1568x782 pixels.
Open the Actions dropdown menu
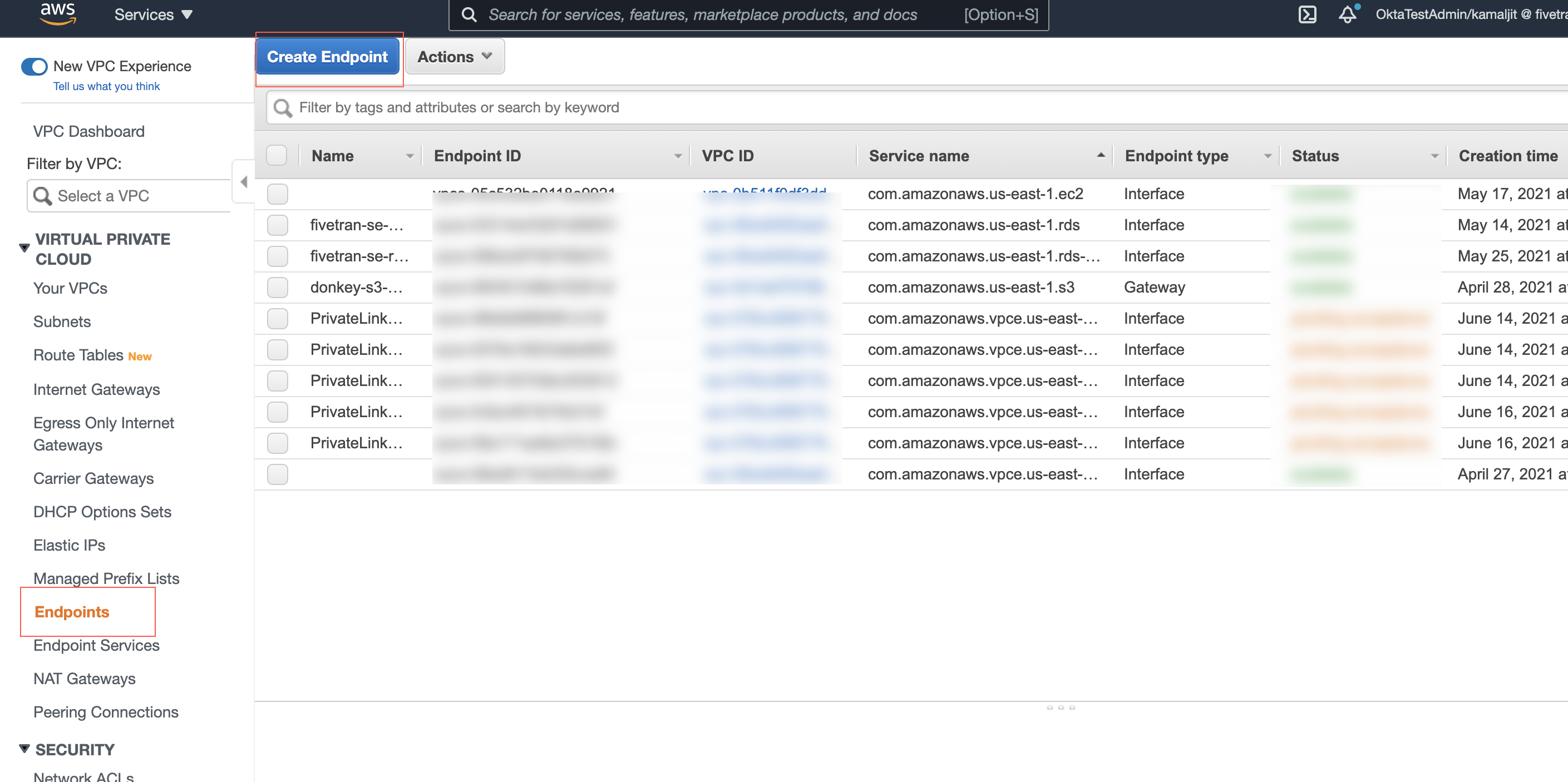click(x=453, y=57)
